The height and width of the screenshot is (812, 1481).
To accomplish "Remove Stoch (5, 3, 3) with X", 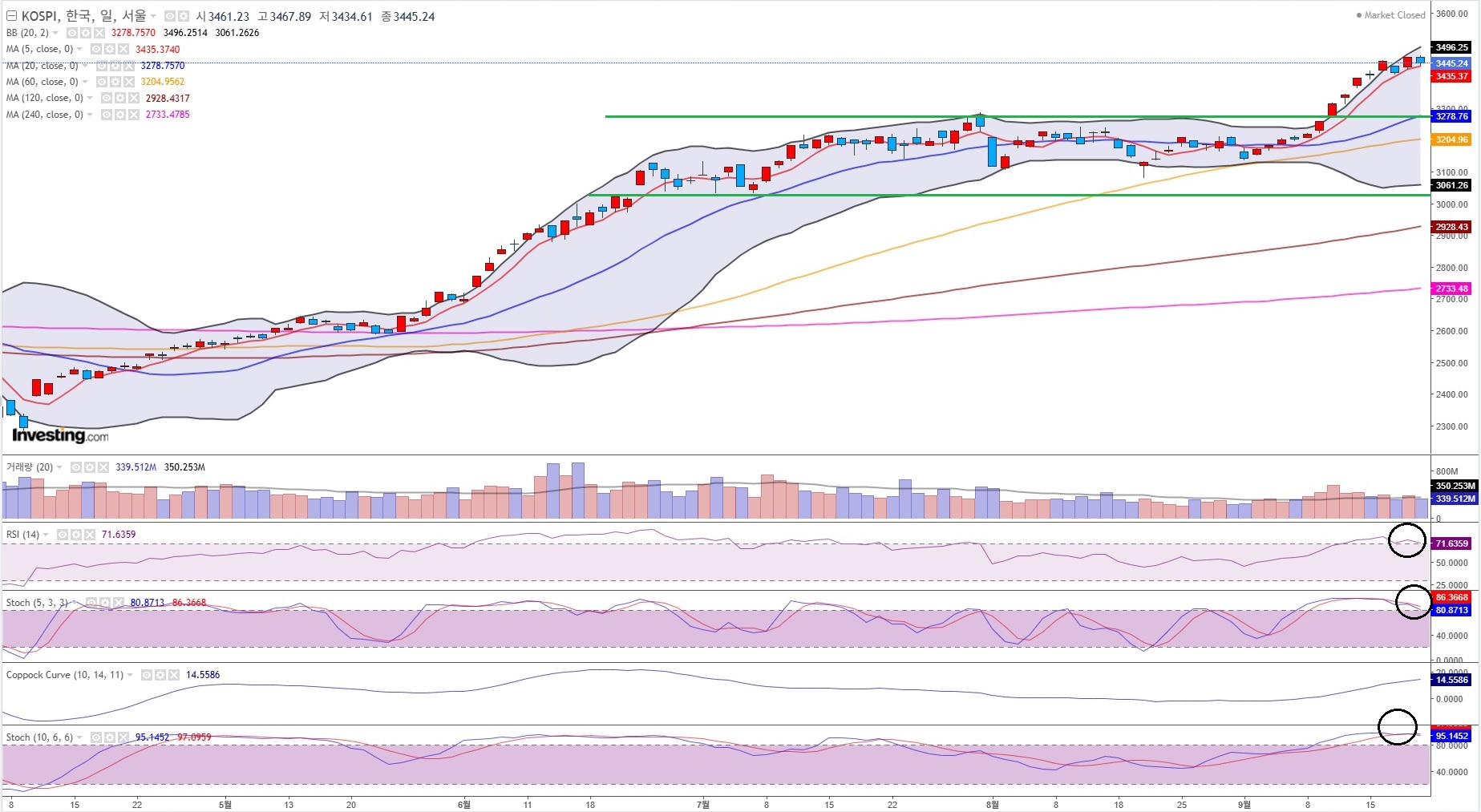I will pyautogui.click(x=119, y=603).
